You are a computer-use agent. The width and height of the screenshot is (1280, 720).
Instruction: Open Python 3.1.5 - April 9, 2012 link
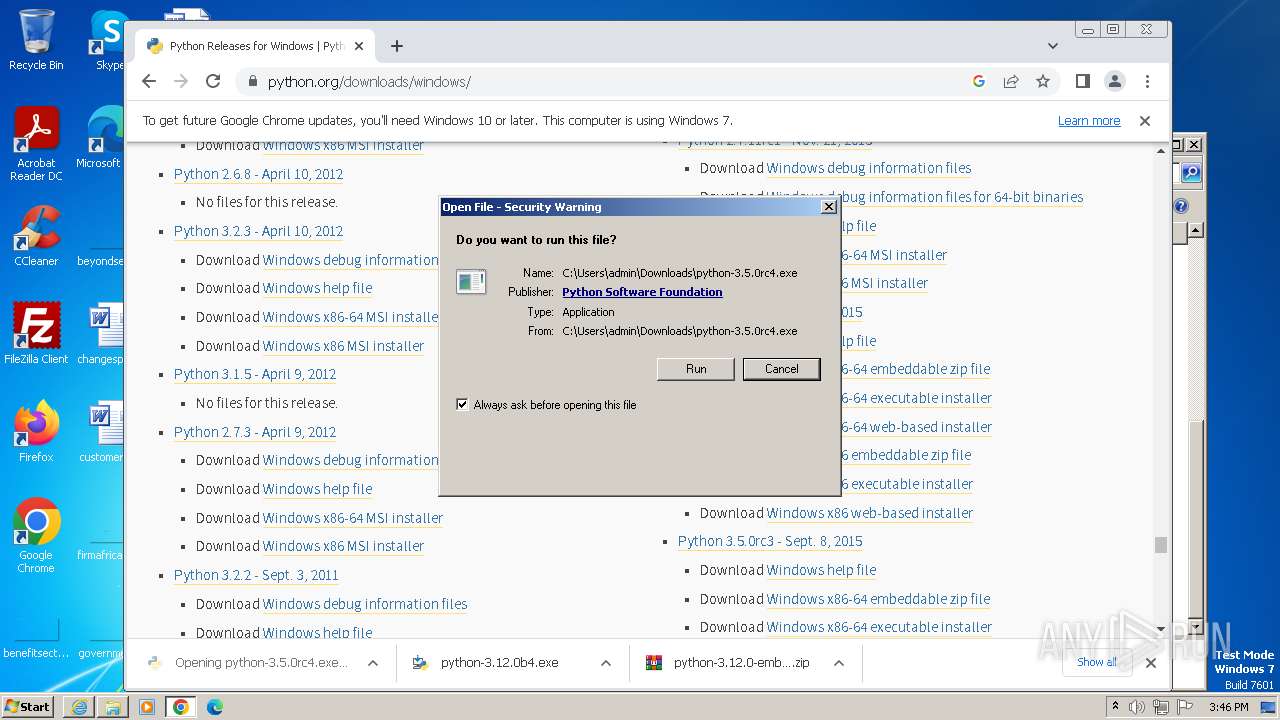(x=255, y=374)
